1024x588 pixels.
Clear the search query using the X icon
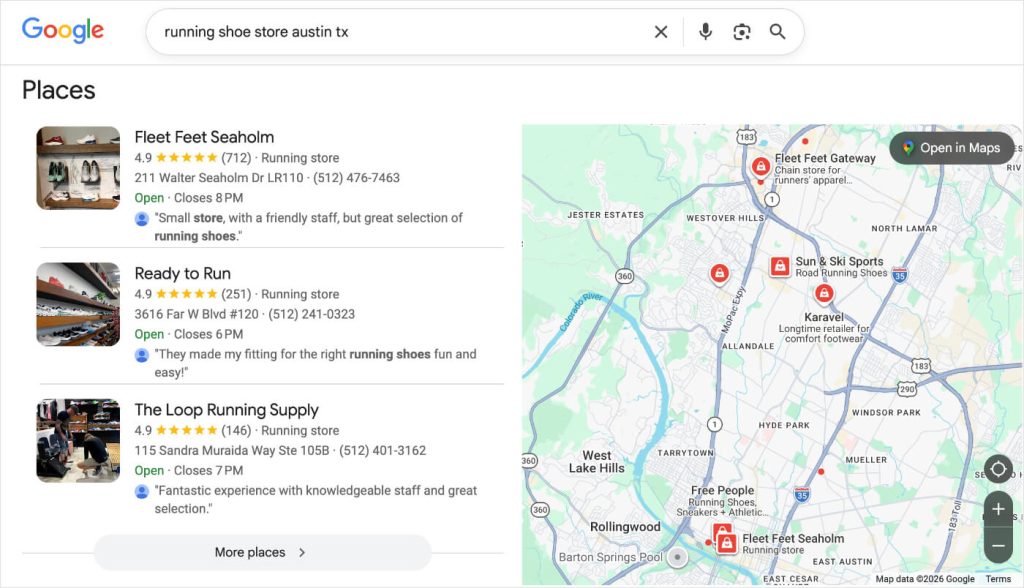pyautogui.click(x=661, y=31)
